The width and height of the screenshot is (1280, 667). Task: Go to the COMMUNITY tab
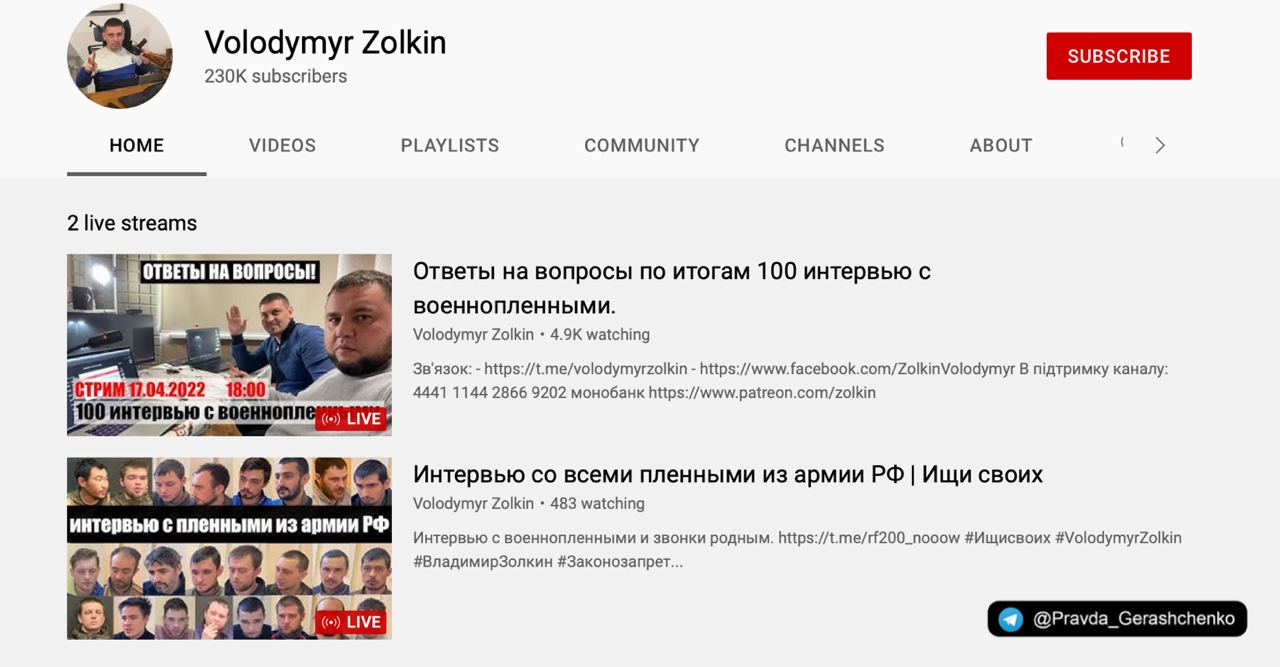point(642,145)
